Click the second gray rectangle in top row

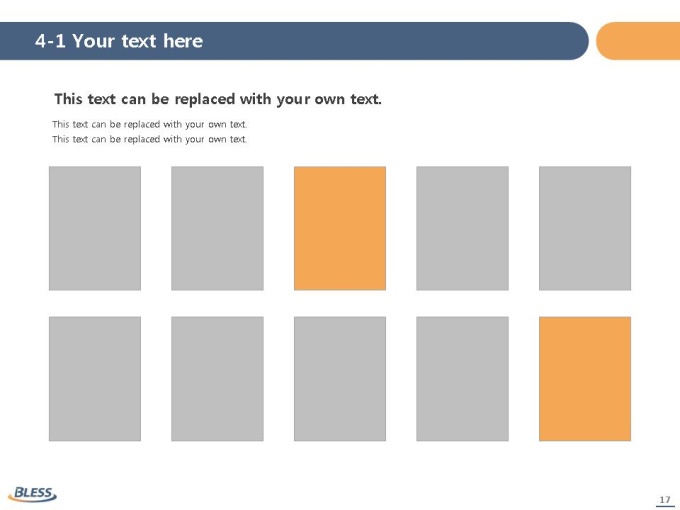click(x=217, y=228)
